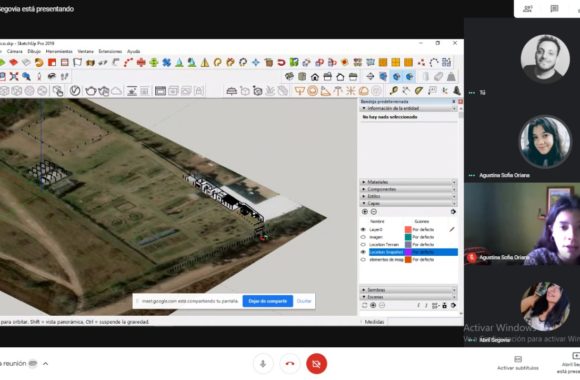Screen dimensions: 580x380
Task: Expand the Componentes panel section
Action: pyautogui.click(x=408, y=189)
